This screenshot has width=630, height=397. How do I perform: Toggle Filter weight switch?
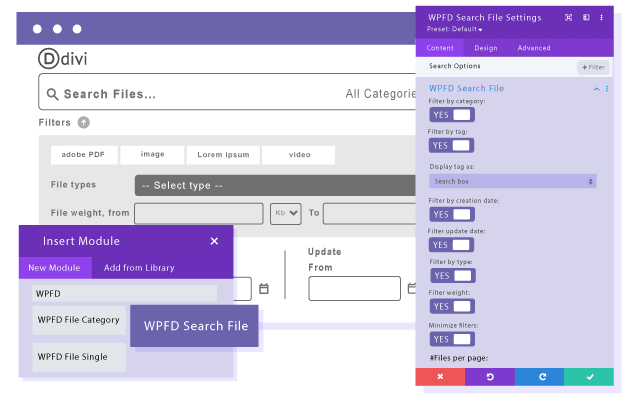click(452, 307)
